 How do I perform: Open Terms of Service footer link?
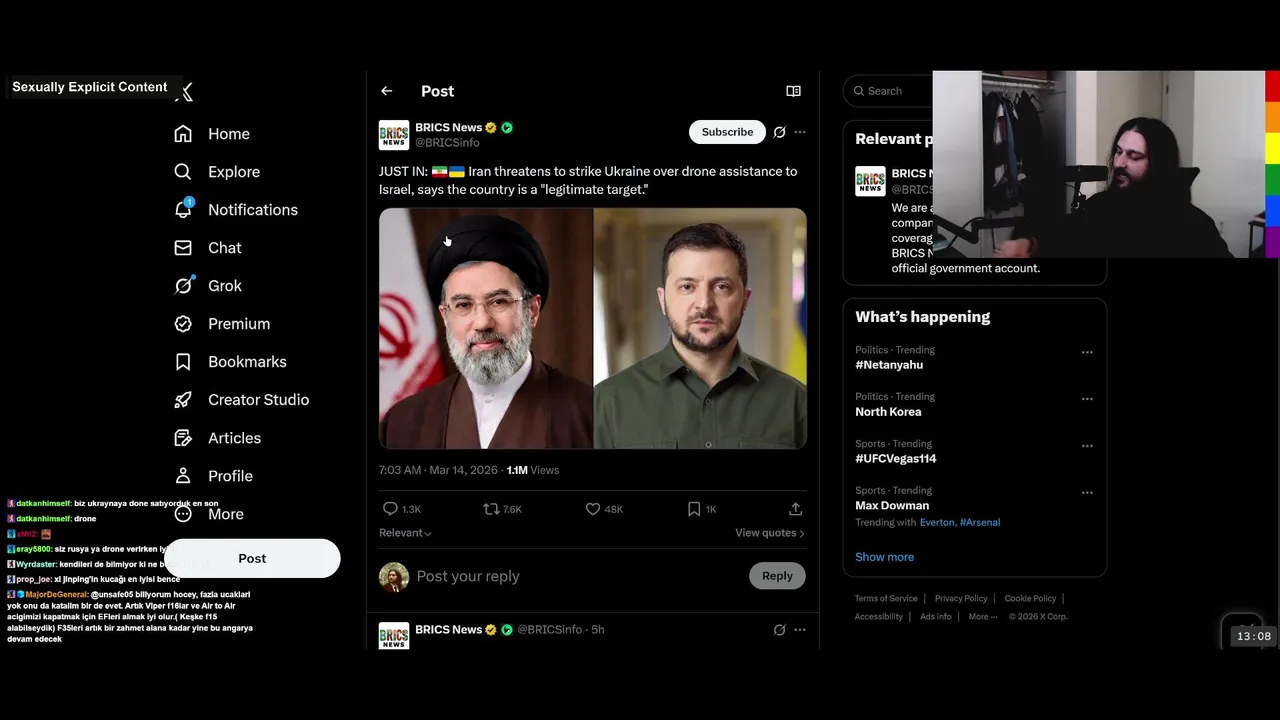[x=886, y=599]
